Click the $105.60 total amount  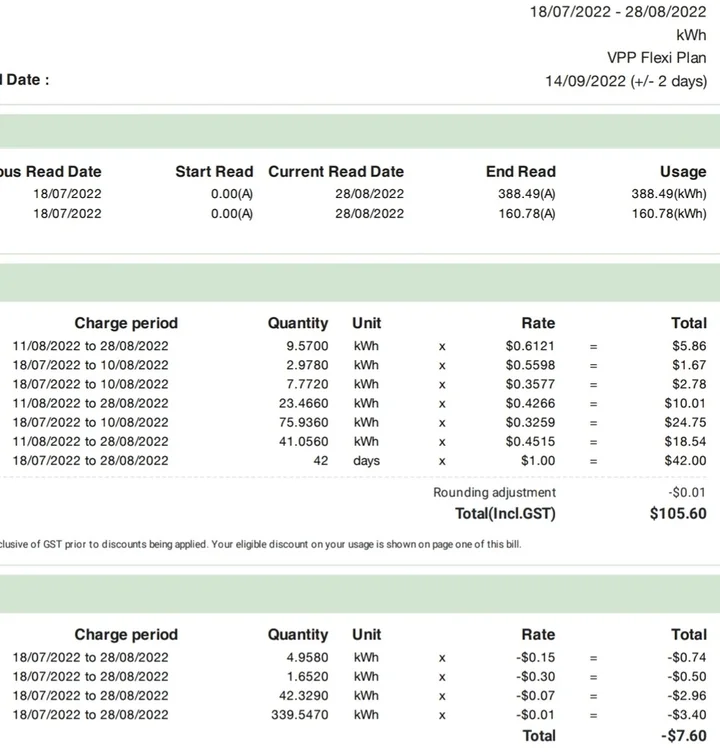pos(678,514)
